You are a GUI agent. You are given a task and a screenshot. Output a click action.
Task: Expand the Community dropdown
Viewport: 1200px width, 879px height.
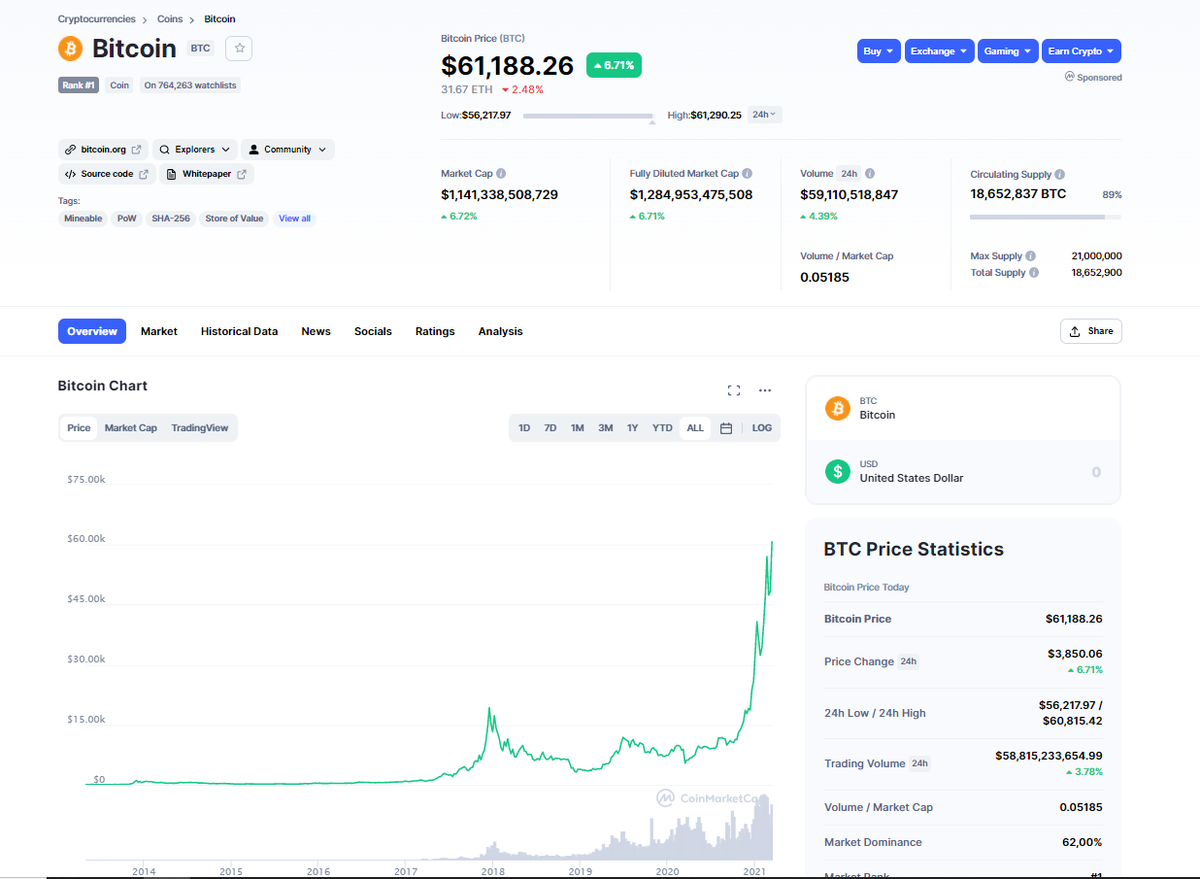[x=287, y=149]
